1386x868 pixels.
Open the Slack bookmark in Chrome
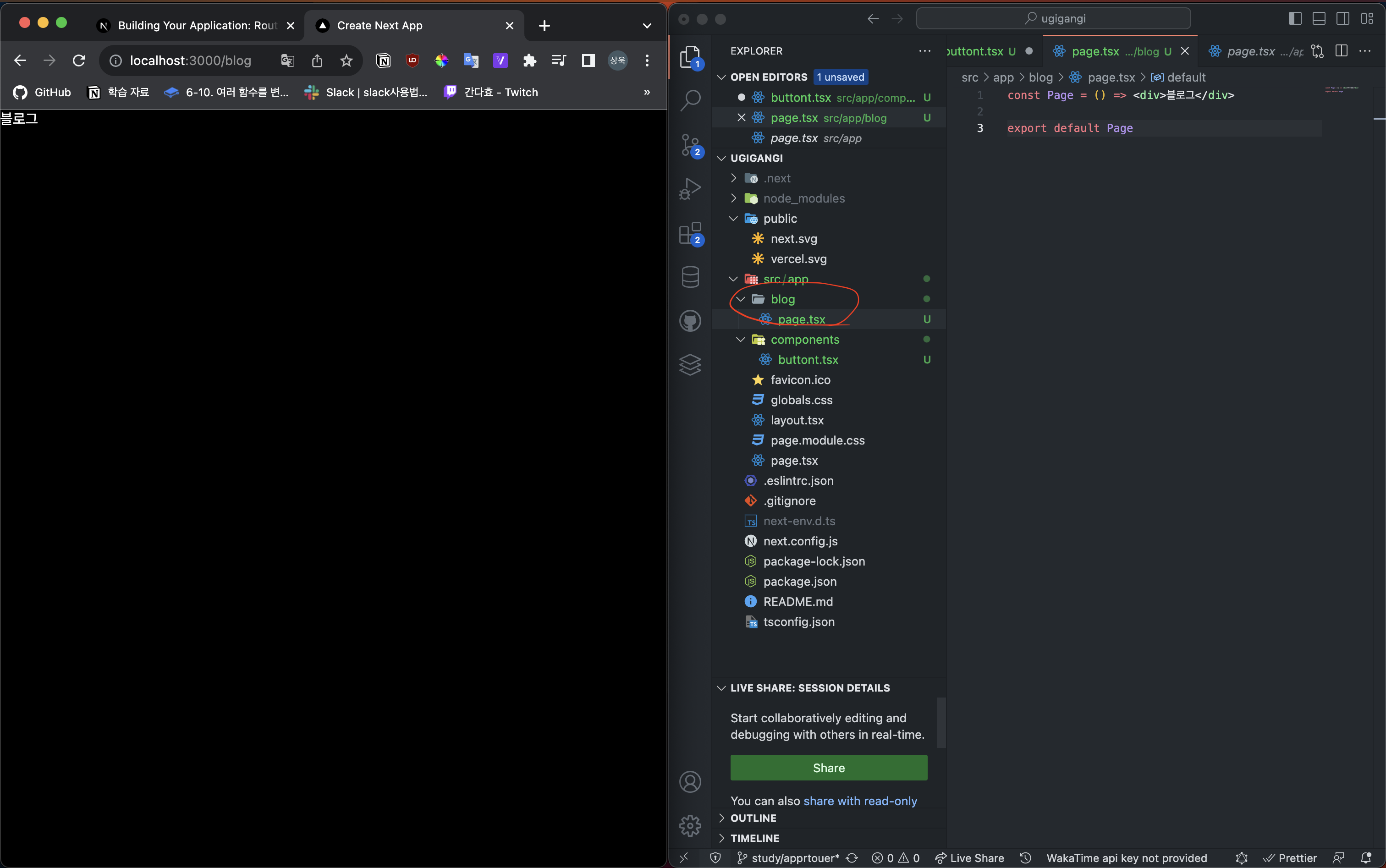(366, 92)
